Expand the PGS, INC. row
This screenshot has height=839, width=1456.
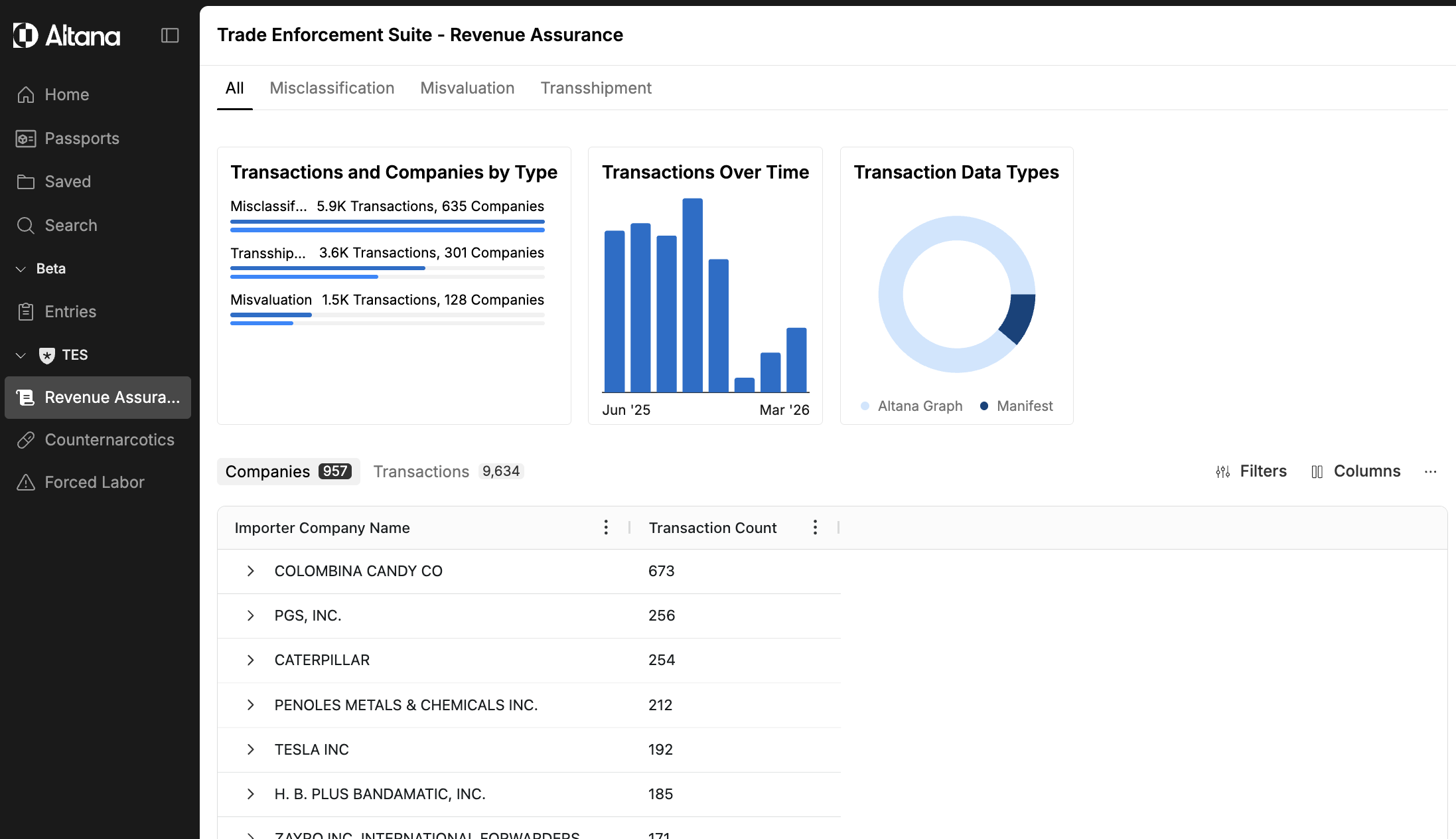(x=250, y=616)
